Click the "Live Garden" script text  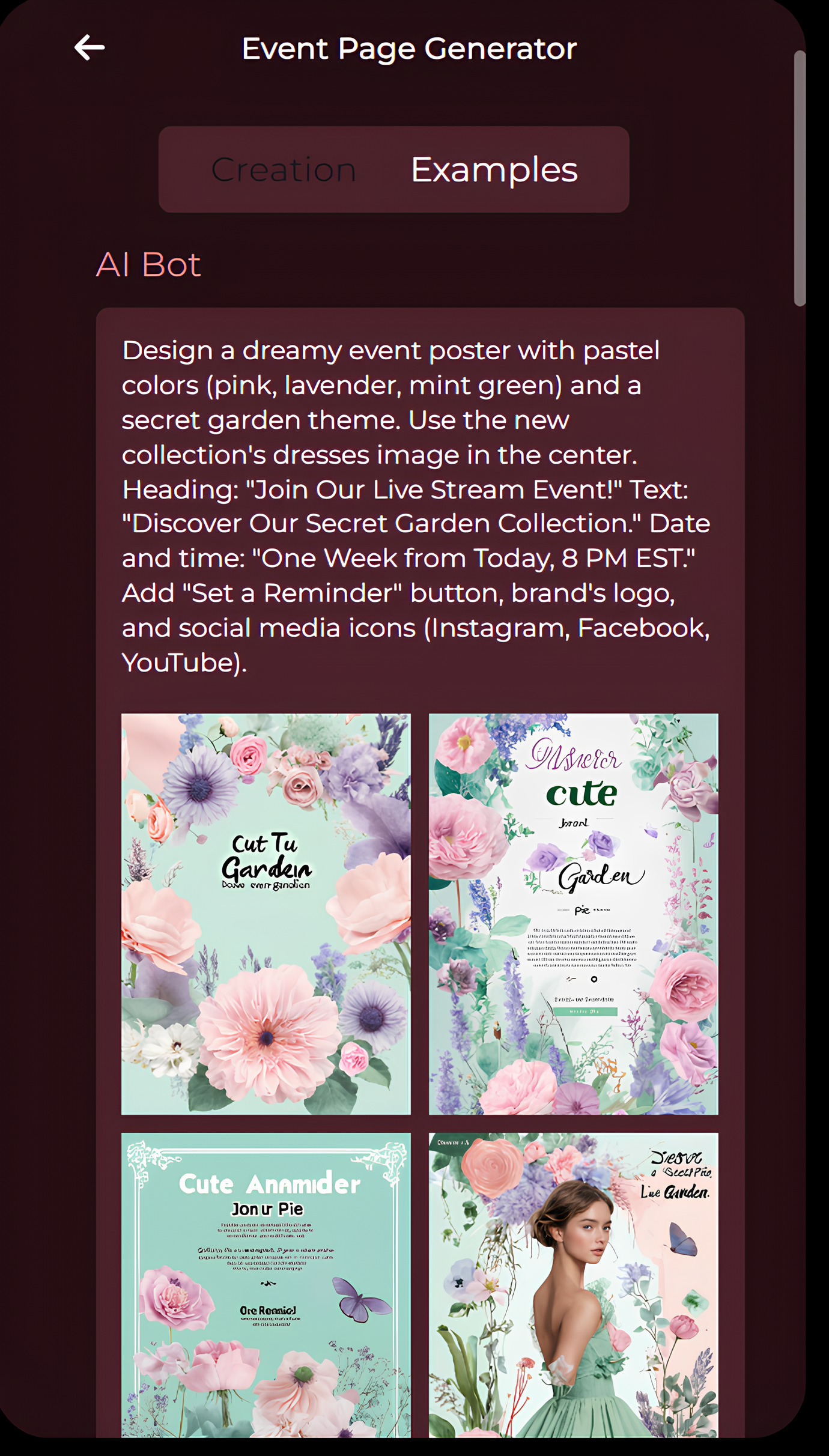675,1192
